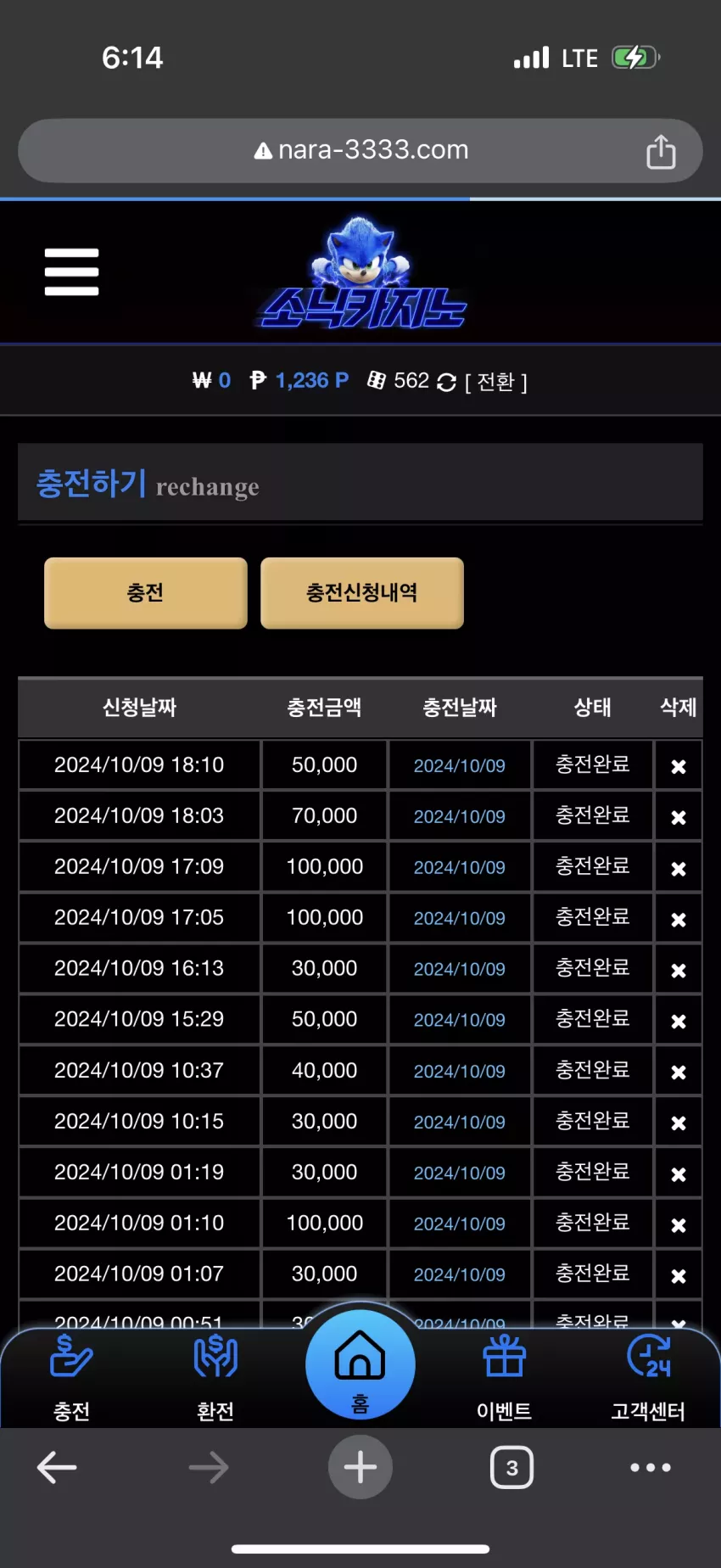Click the points refresh icon
Screen dimensions: 721x1568
click(x=446, y=383)
